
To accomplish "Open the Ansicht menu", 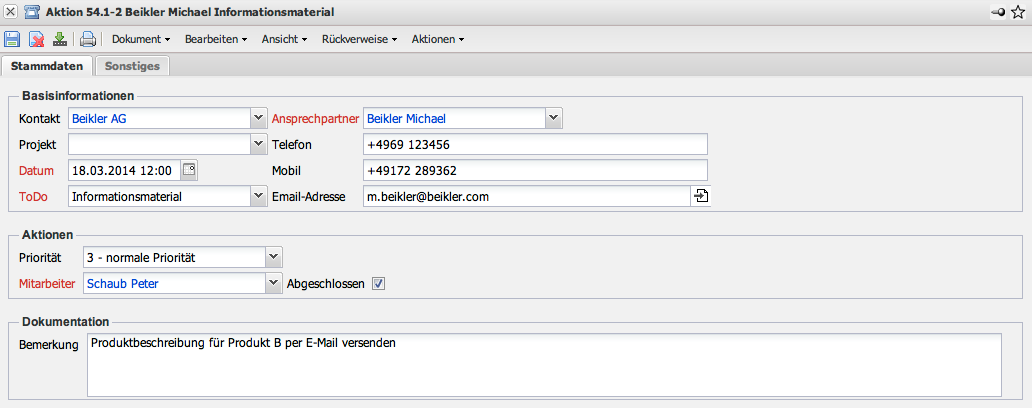I will coord(284,39).
